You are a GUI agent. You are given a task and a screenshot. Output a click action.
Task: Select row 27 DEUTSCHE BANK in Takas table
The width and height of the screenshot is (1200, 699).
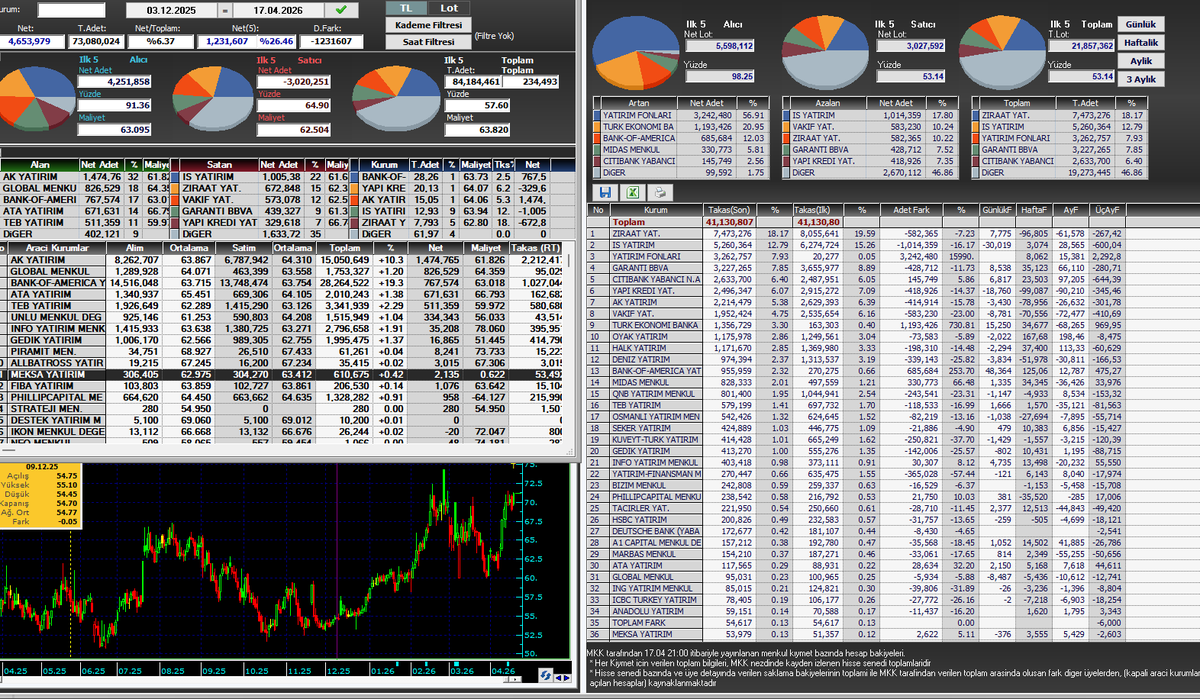tap(855, 530)
